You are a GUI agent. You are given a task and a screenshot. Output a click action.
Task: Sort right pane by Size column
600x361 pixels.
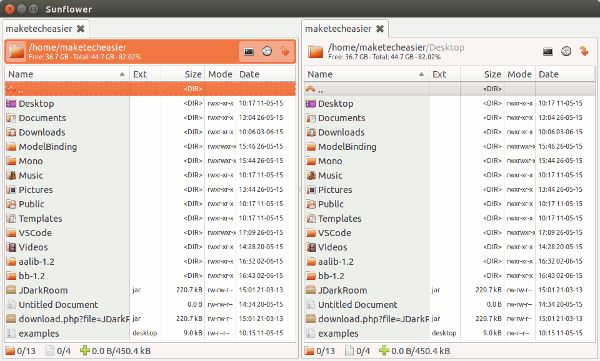(482, 74)
